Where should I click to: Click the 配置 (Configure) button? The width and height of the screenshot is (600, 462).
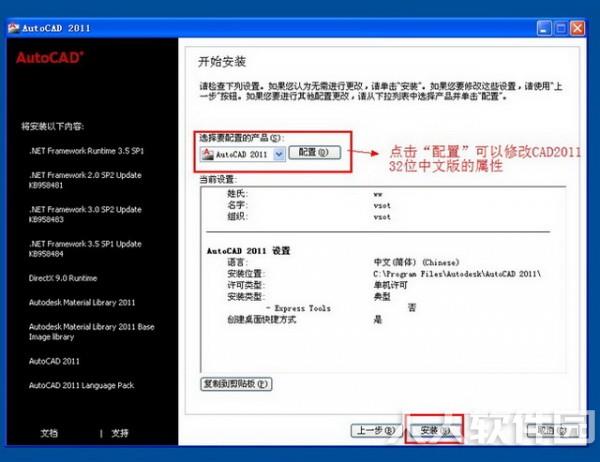pyautogui.click(x=314, y=152)
